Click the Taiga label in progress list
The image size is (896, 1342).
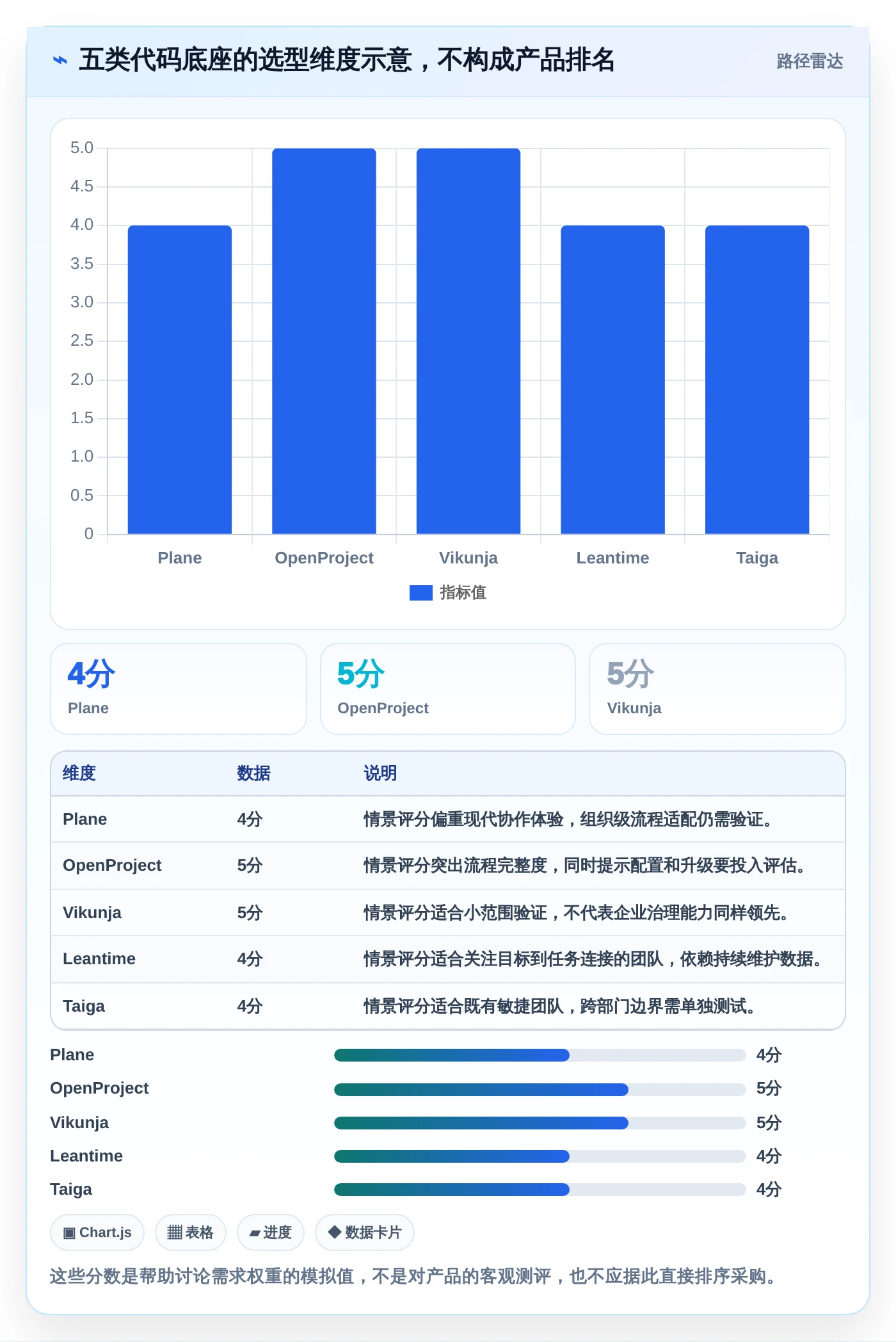click(x=71, y=1190)
